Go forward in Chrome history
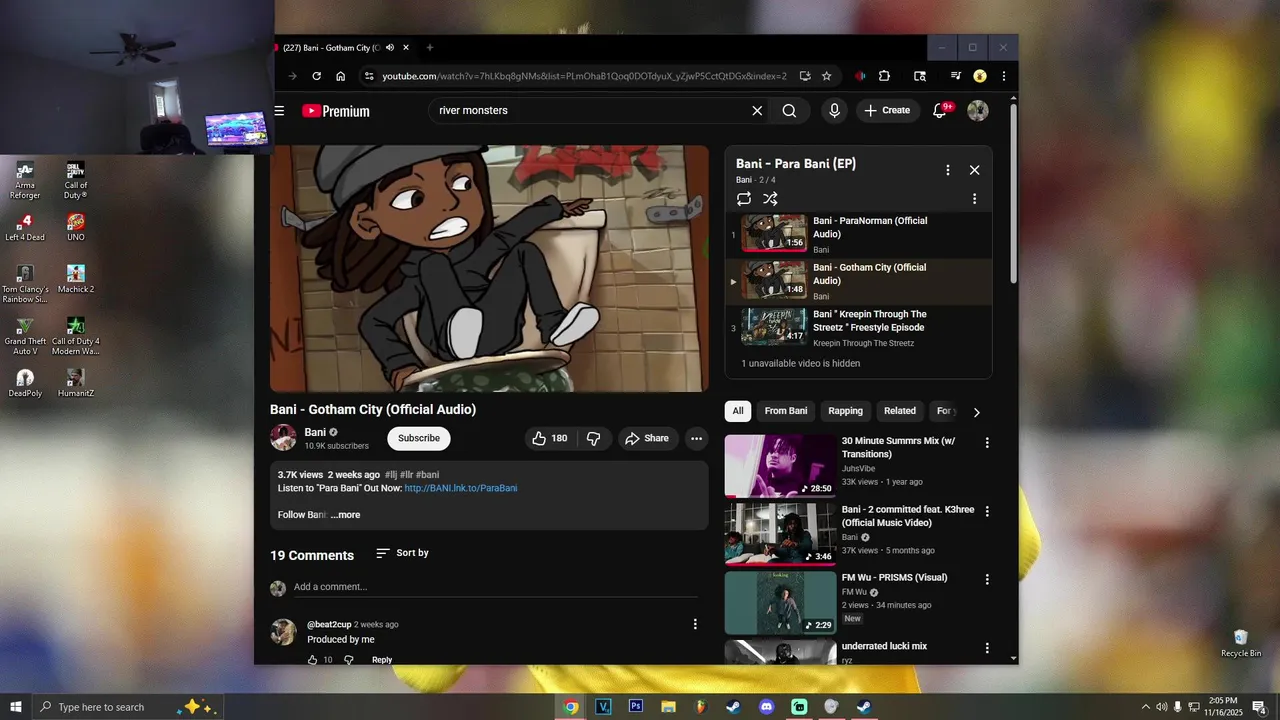1280x720 pixels. click(x=292, y=76)
